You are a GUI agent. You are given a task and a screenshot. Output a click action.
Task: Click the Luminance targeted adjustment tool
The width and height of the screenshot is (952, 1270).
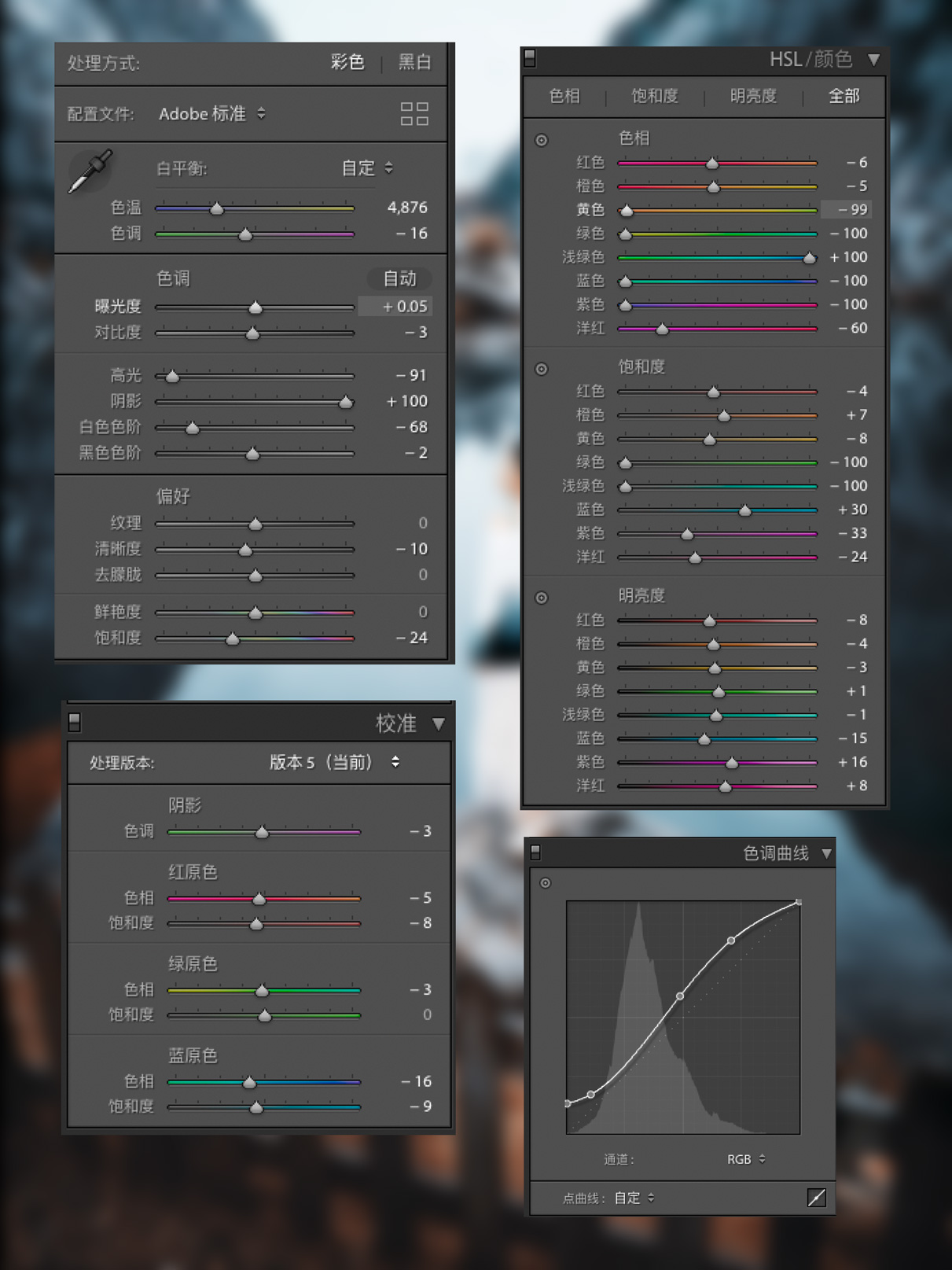542,598
